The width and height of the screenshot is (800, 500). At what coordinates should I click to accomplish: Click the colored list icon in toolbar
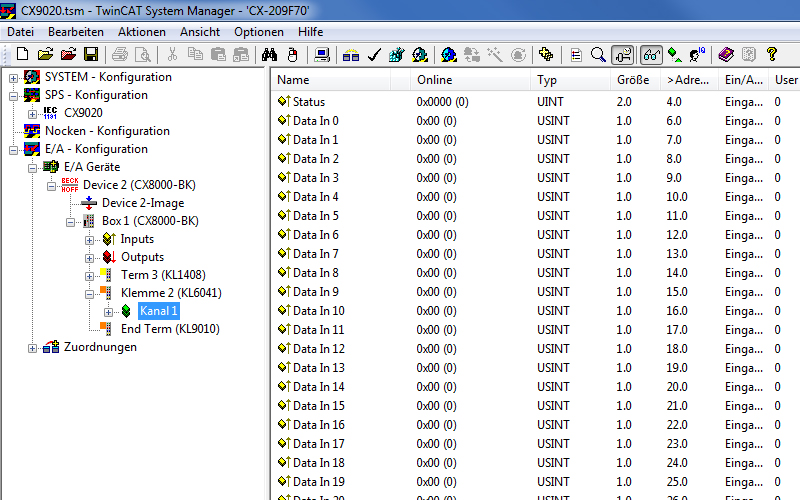coord(576,54)
